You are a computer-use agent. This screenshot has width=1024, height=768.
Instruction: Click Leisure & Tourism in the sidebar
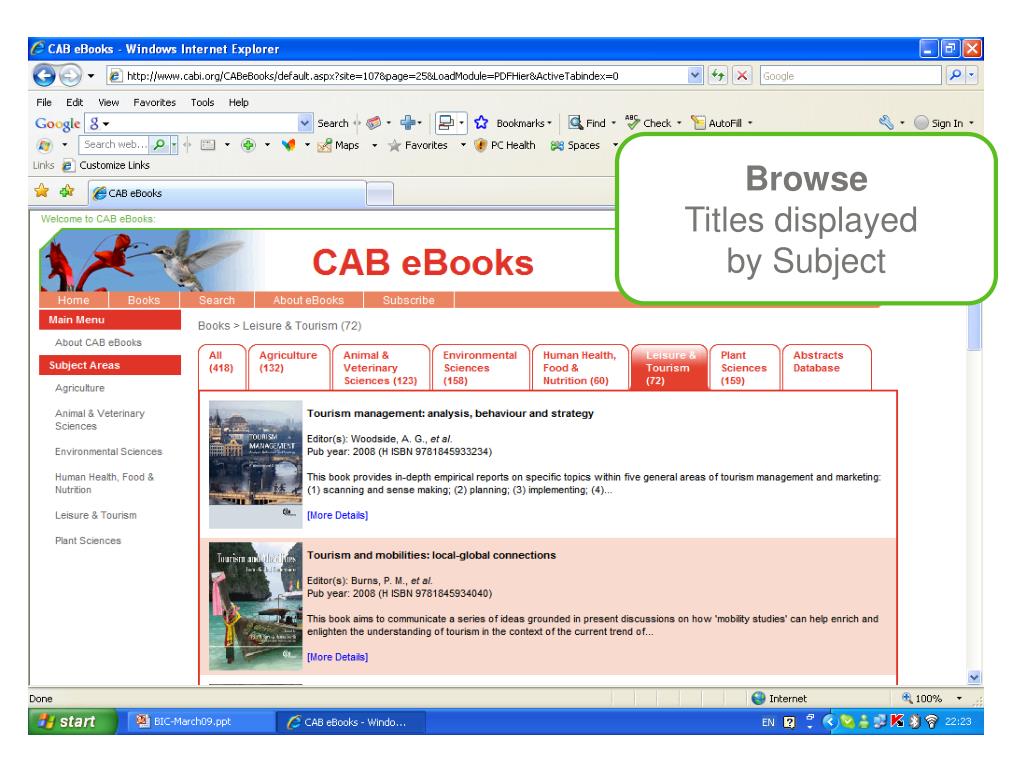96,515
